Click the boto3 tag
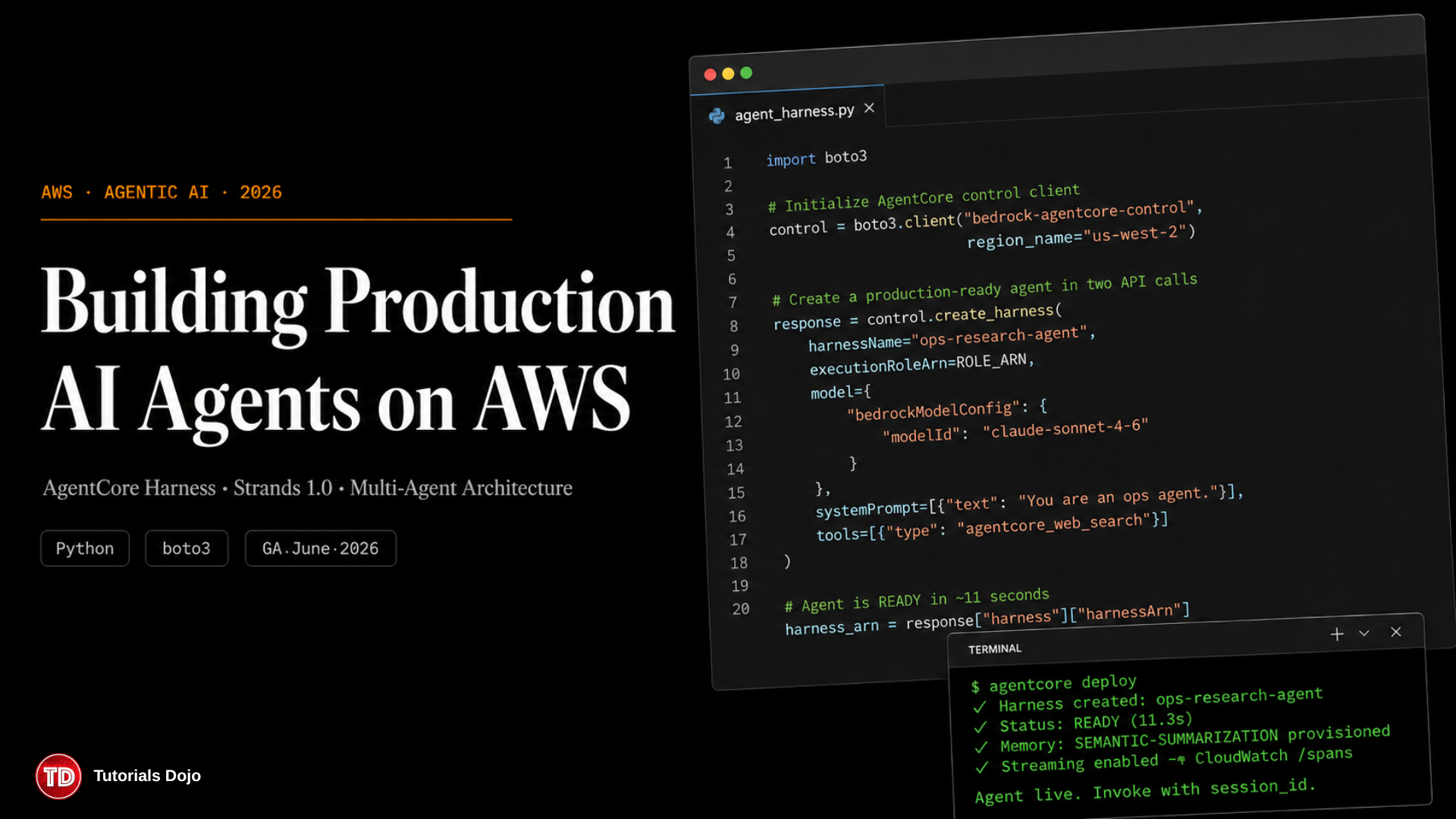Screen dimensions: 1456x819 [187, 548]
